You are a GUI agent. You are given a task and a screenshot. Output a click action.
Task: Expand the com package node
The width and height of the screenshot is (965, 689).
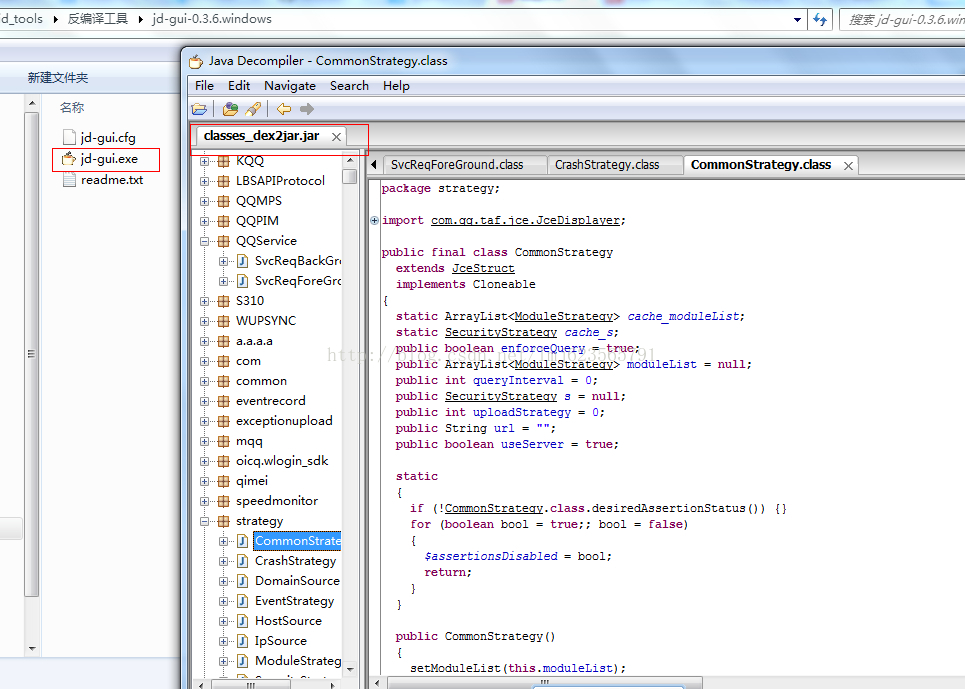pos(204,361)
